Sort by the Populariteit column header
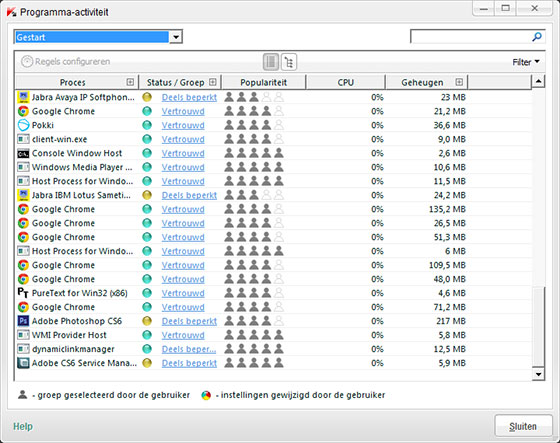This screenshot has height=443, width=560. (x=264, y=82)
